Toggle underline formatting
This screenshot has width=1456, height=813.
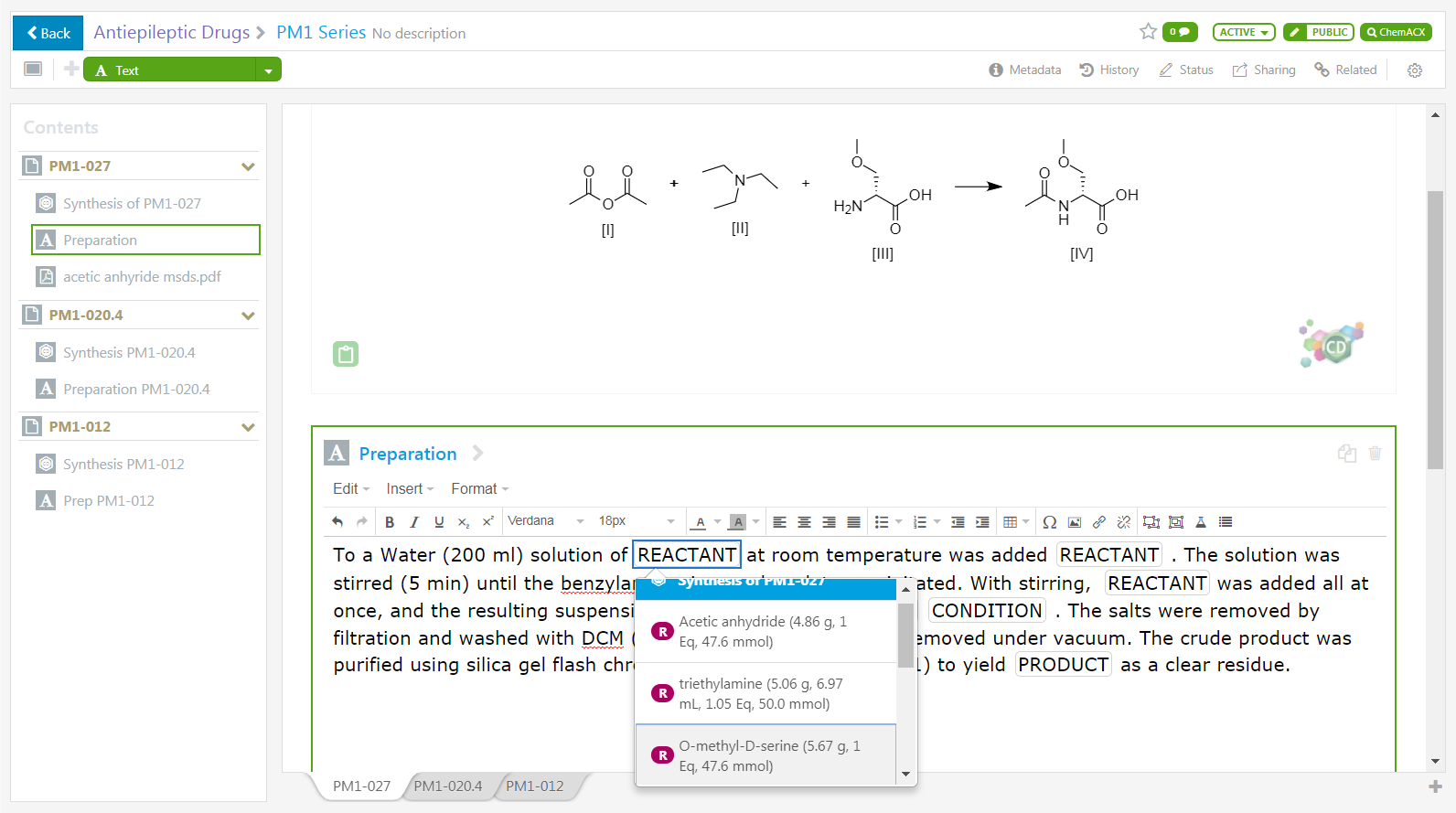pos(439,522)
